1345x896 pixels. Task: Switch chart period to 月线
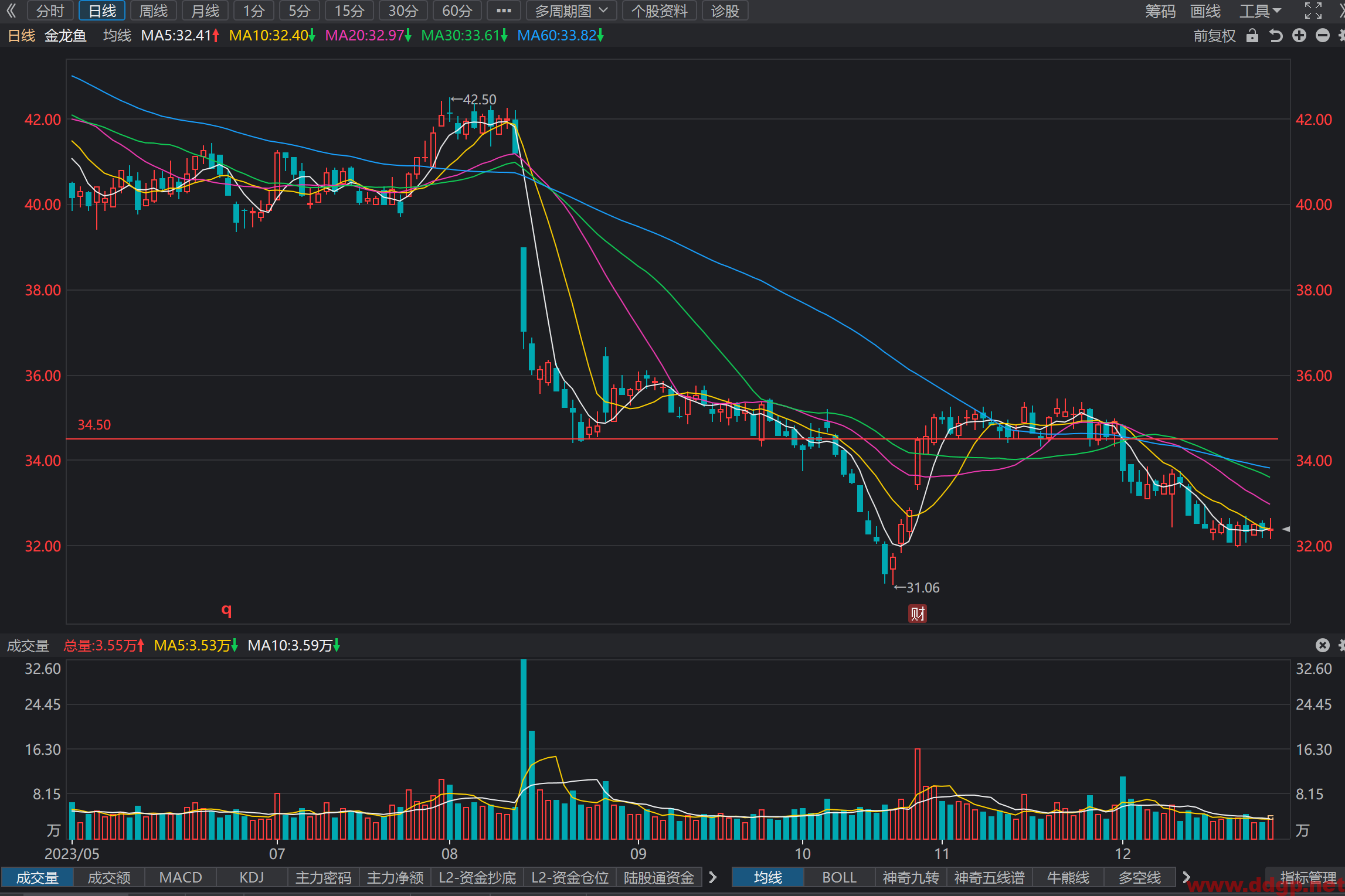pos(205,11)
